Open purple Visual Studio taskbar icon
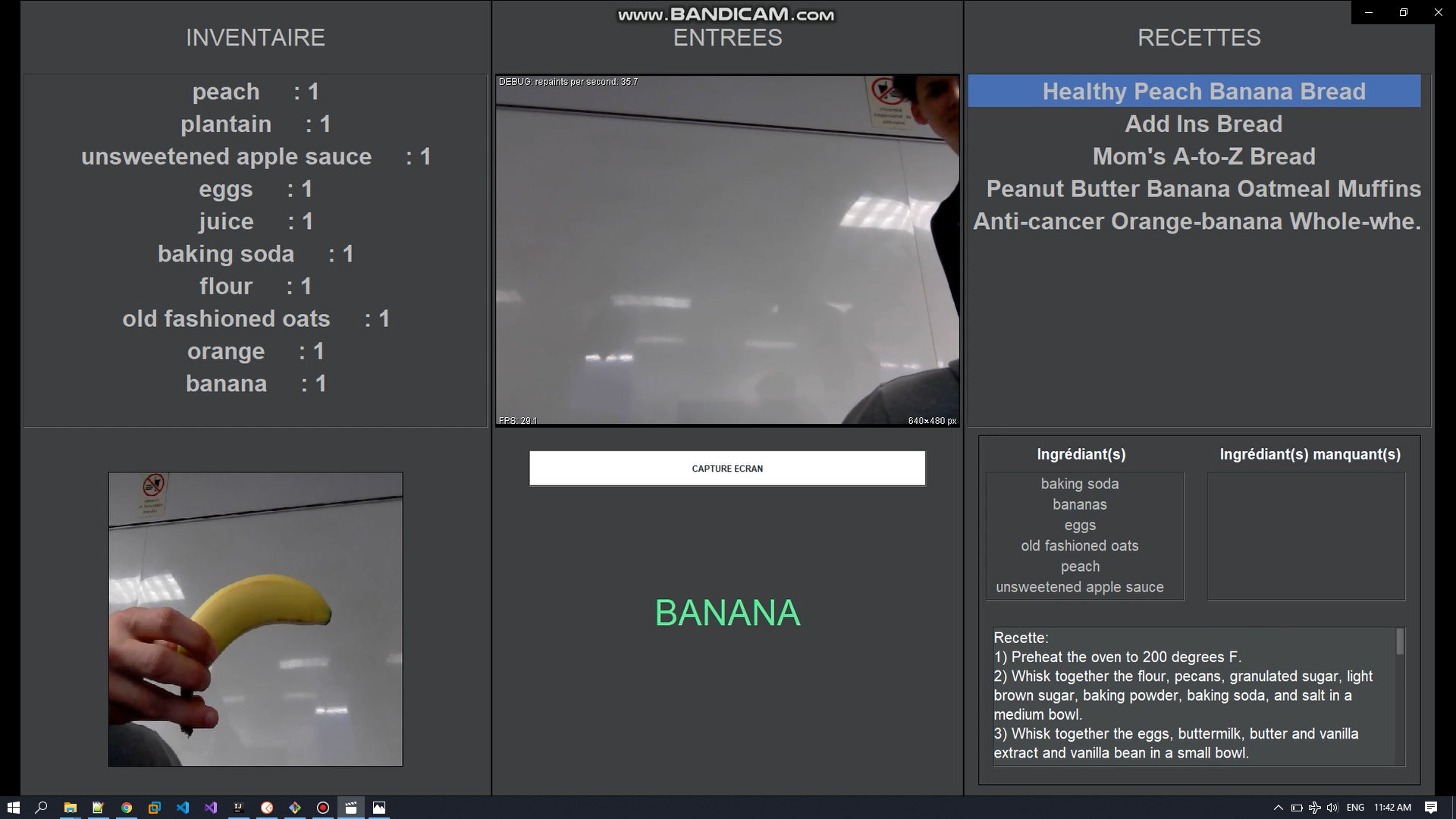 tap(211, 808)
